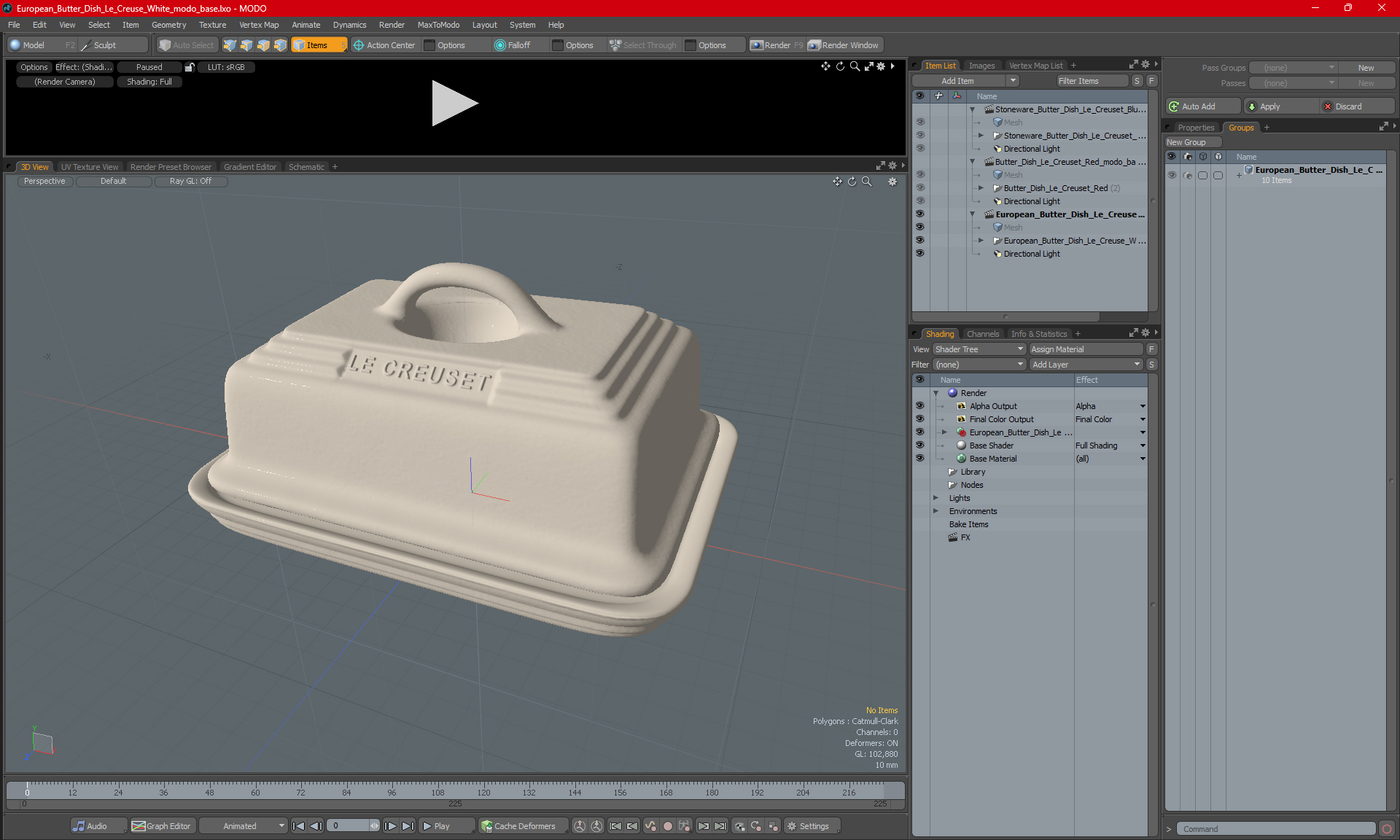This screenshot has height=840, width=1400.
Task: Select Materials selection mode icon
Action: 280,45
